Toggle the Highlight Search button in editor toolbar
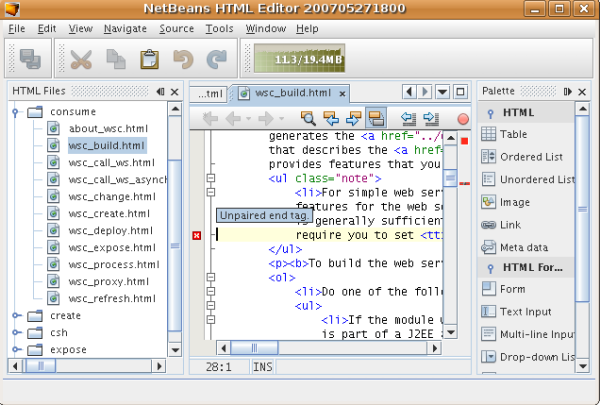This screenshot has width=600, height=405. (377, 118)
